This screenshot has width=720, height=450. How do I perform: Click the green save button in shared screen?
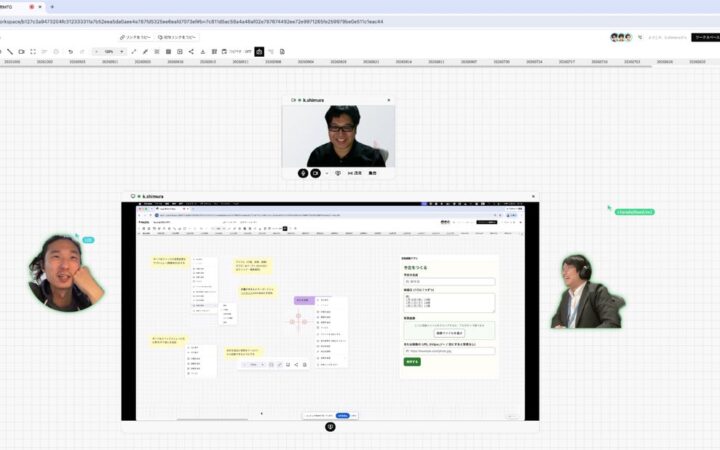pos(412,362)
